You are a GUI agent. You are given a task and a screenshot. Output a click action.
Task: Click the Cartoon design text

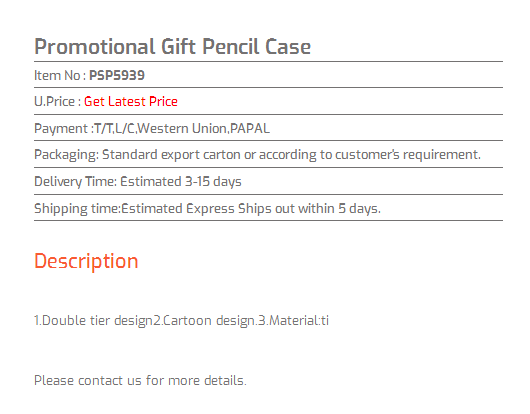pos(206,320)
